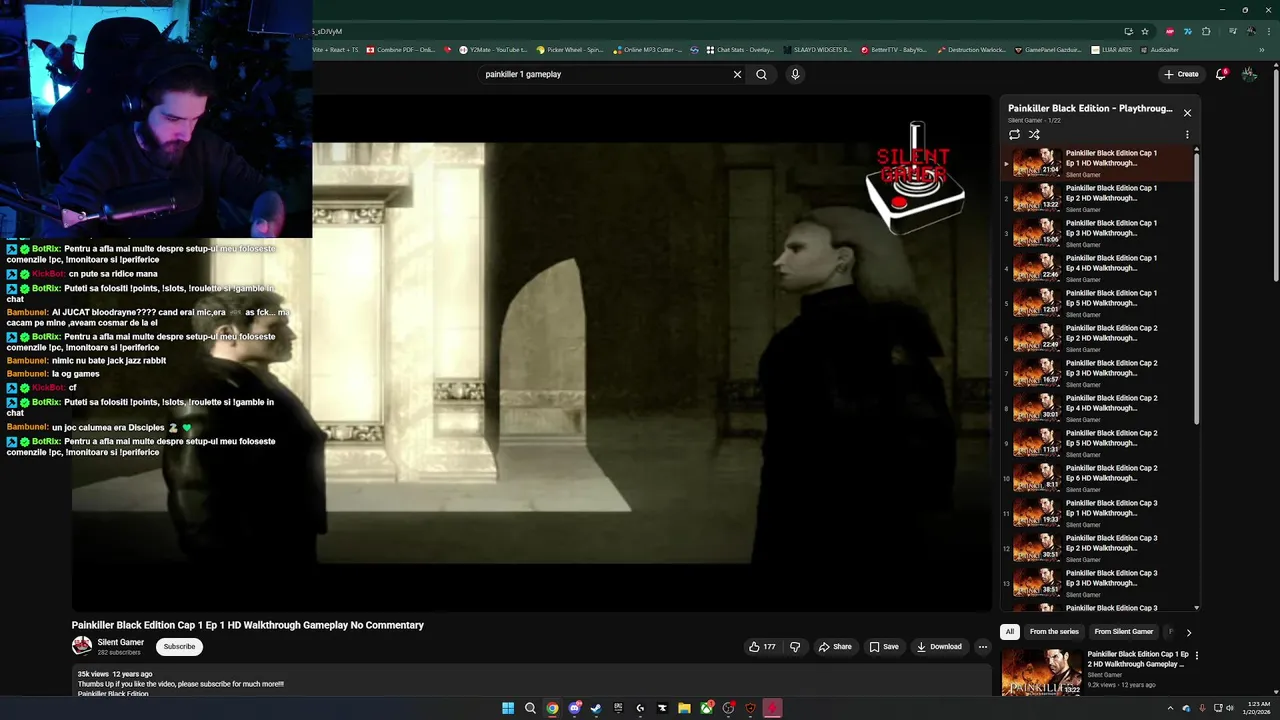Open 'Y2Mate - YouTube' bookmark
Image resolution: width=1280 pixels, height=720 pixels.
click(x=494, y=49)
